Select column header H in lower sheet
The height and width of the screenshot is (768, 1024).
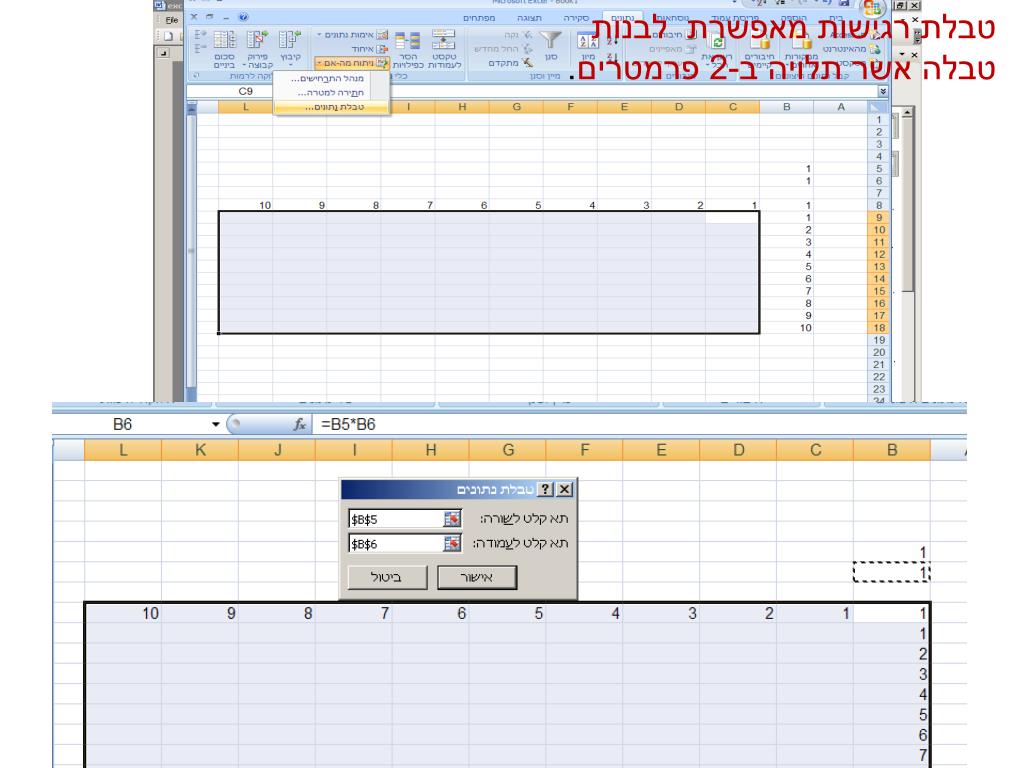coord(431,450)
